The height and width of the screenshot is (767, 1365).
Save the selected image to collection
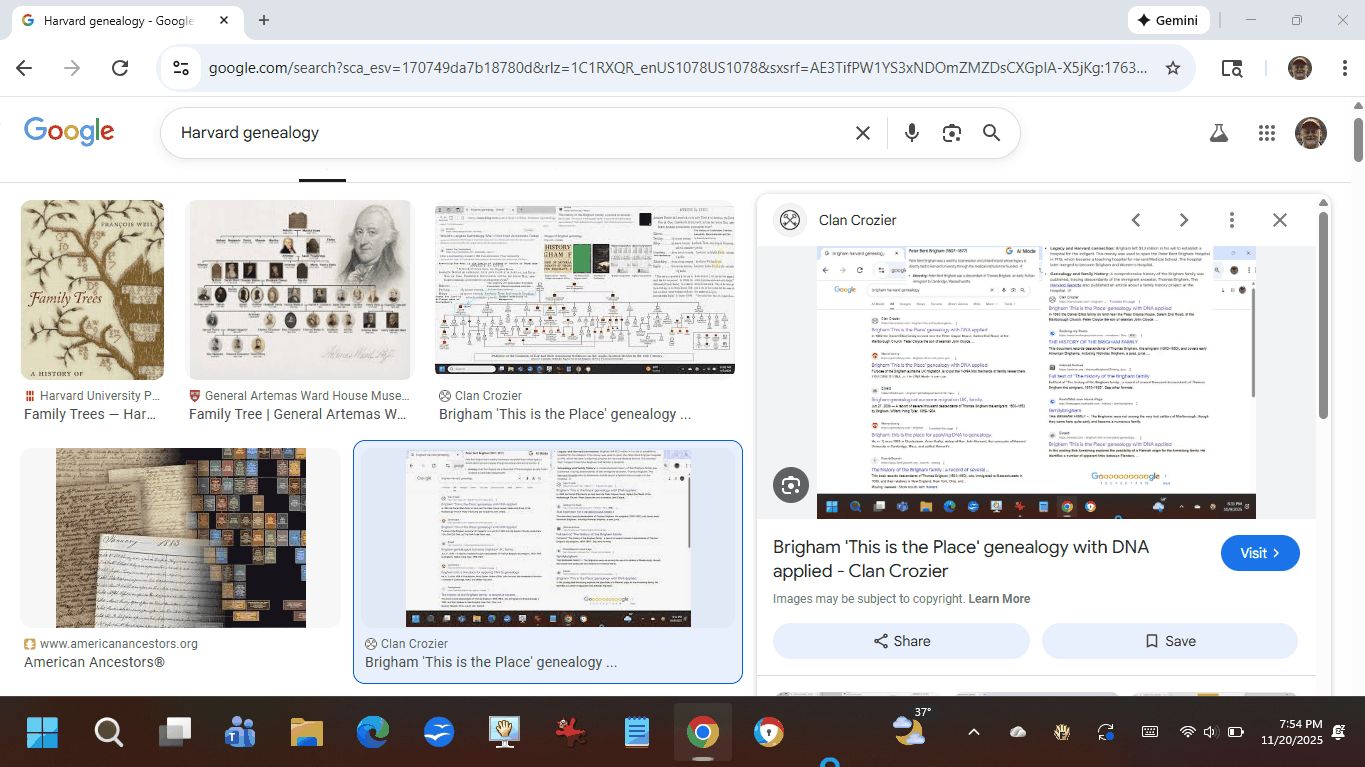click(x=1169, y=641)
